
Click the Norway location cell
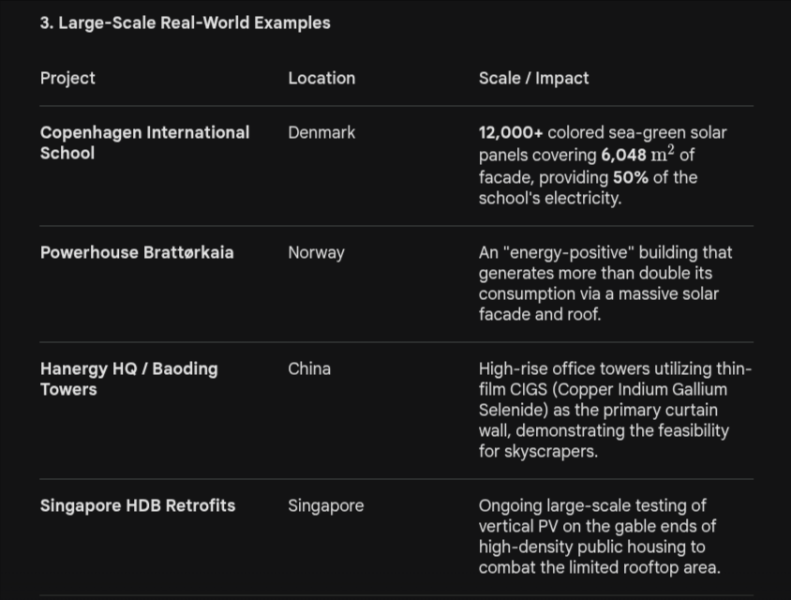click(316, 252)
